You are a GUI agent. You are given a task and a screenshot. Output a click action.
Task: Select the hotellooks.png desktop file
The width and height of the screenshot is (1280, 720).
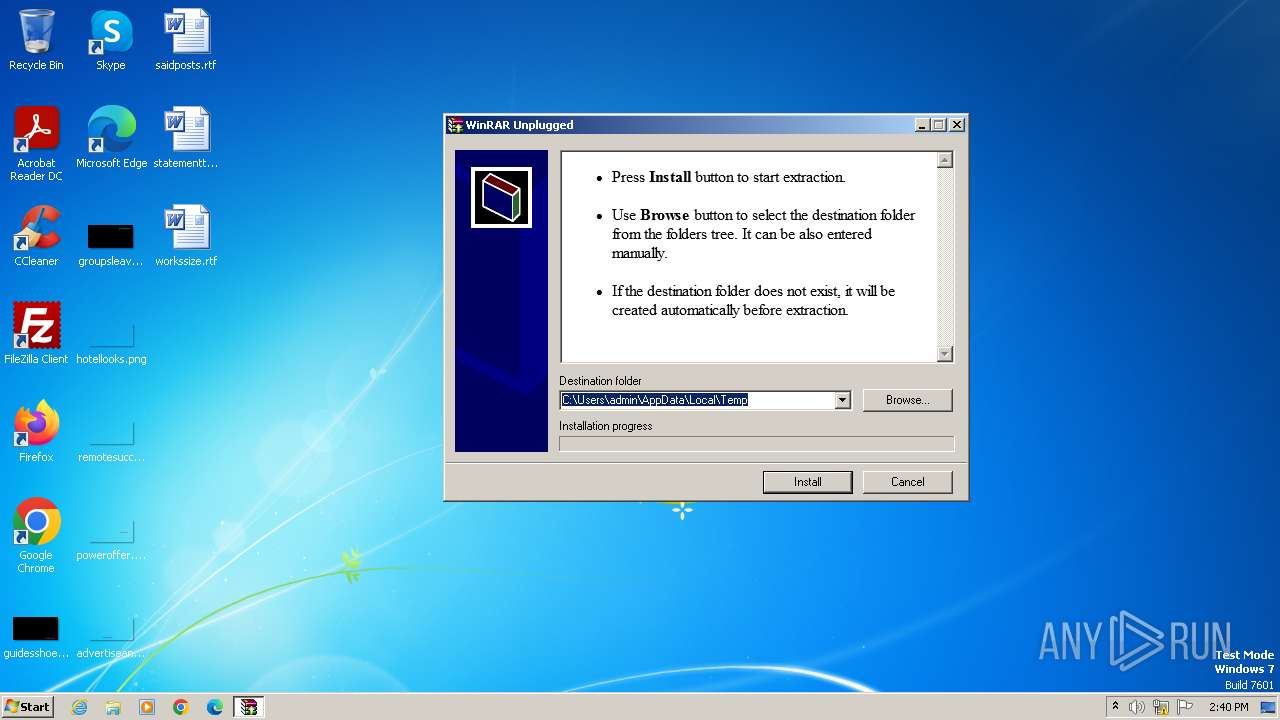point(111,343)
